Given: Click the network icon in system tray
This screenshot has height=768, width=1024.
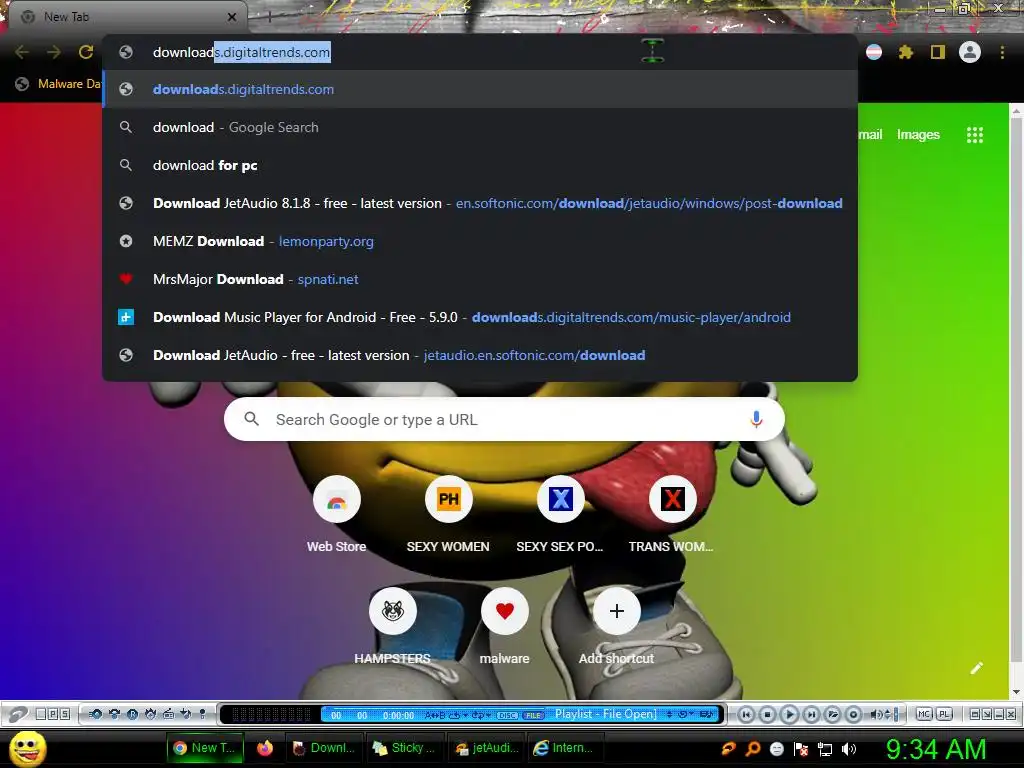Looking at the screenshot, I should click(x=825, y=749).
